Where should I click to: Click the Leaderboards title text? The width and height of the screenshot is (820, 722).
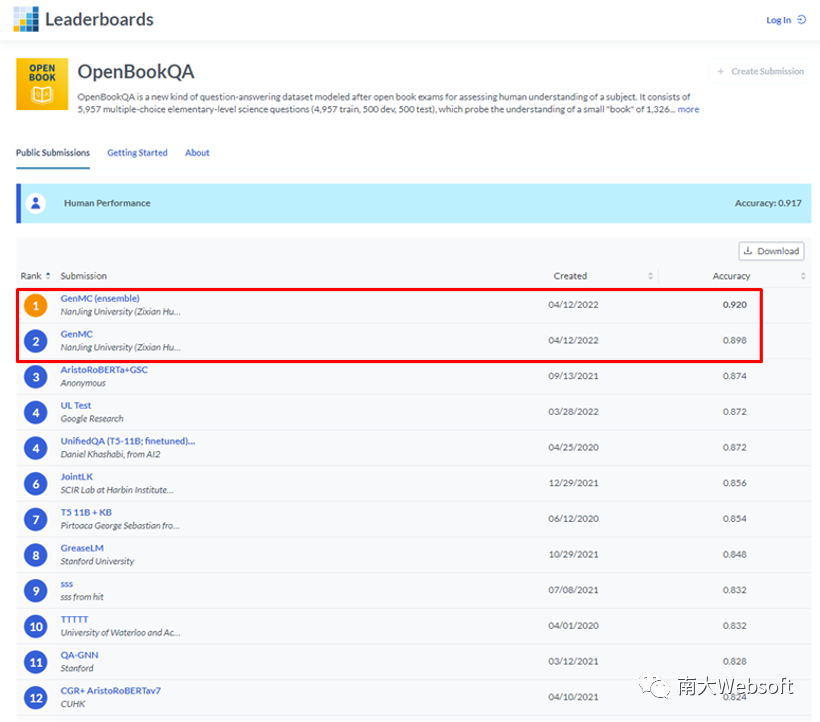pos(99,19)
